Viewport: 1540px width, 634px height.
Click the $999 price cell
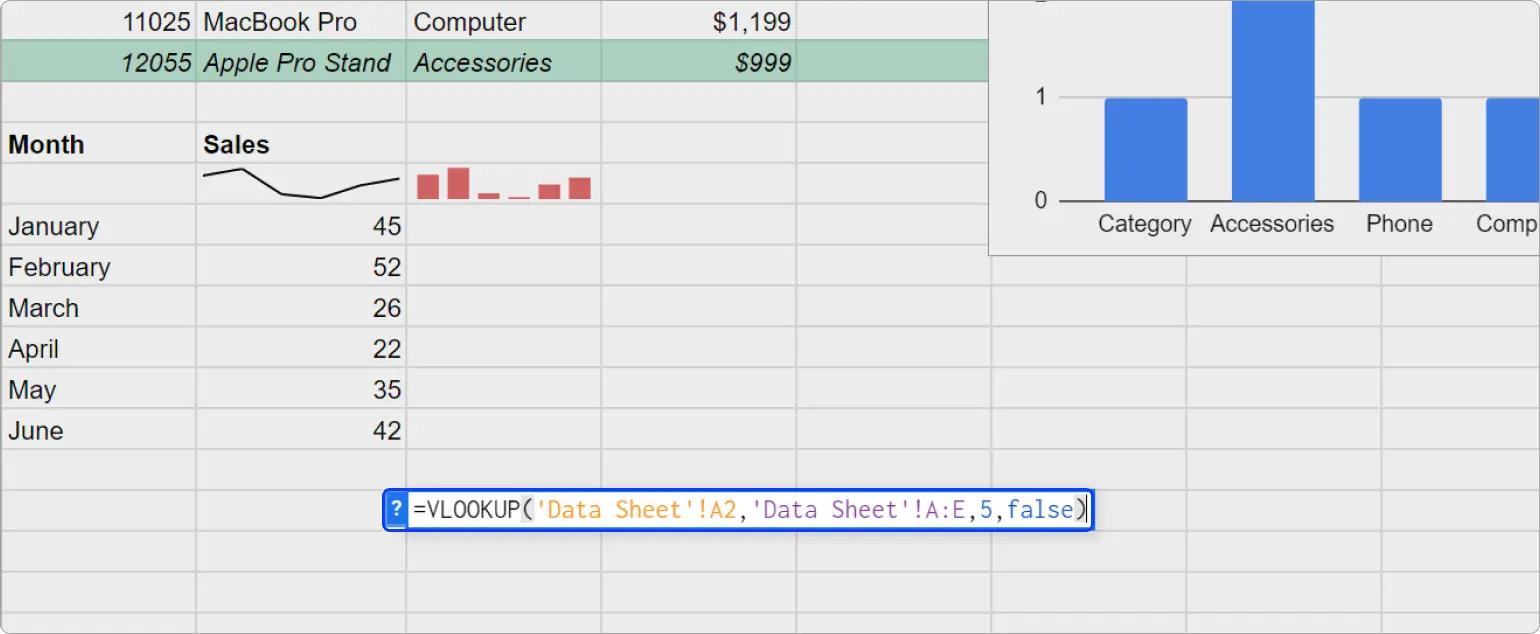pos(698,63)
